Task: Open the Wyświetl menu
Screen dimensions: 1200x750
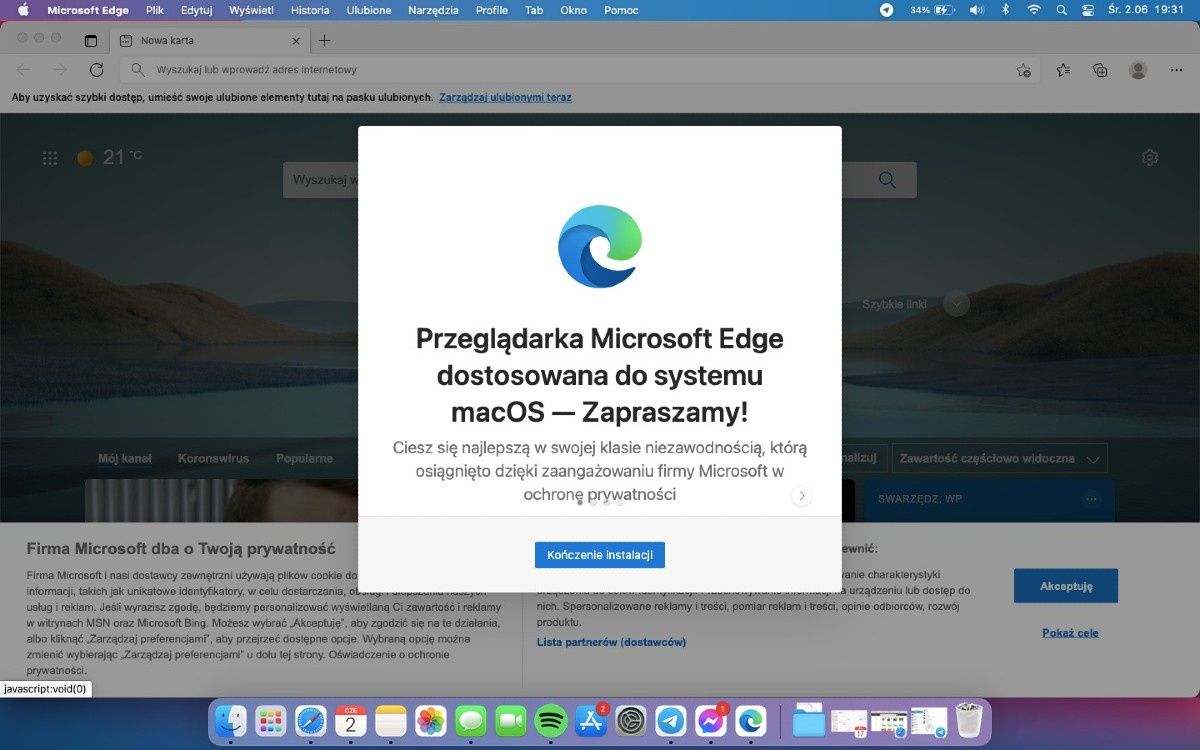Action: click(x=251, y=10)
